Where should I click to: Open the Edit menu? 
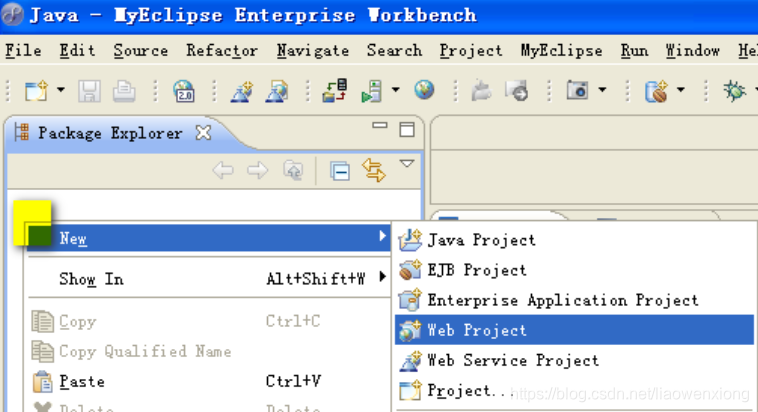coord(77,50)
